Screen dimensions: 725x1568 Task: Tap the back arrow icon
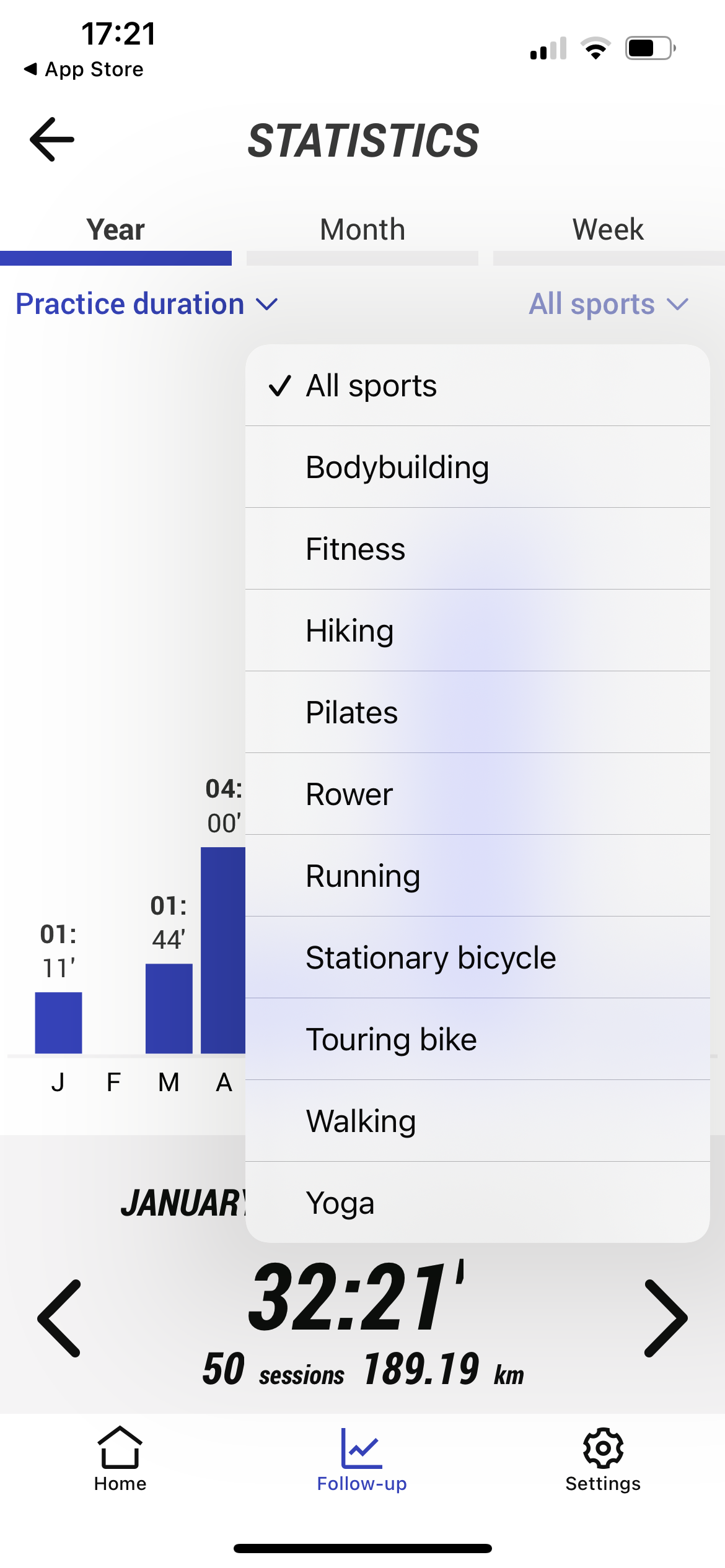(x=52, y=139)
